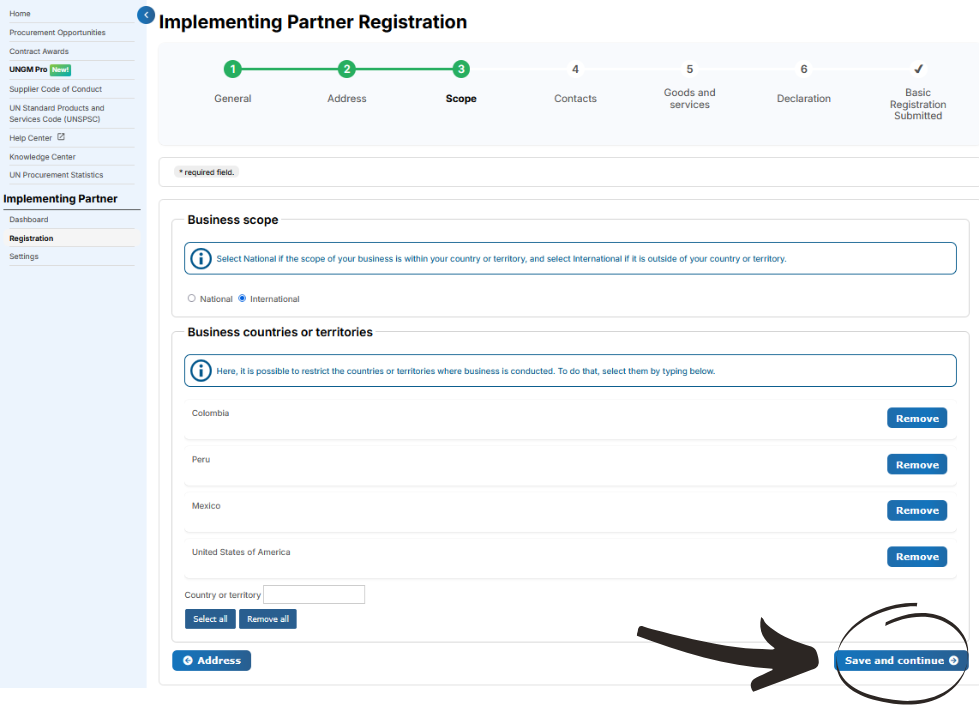Click the Country or territory input field

tap(314, 594)
